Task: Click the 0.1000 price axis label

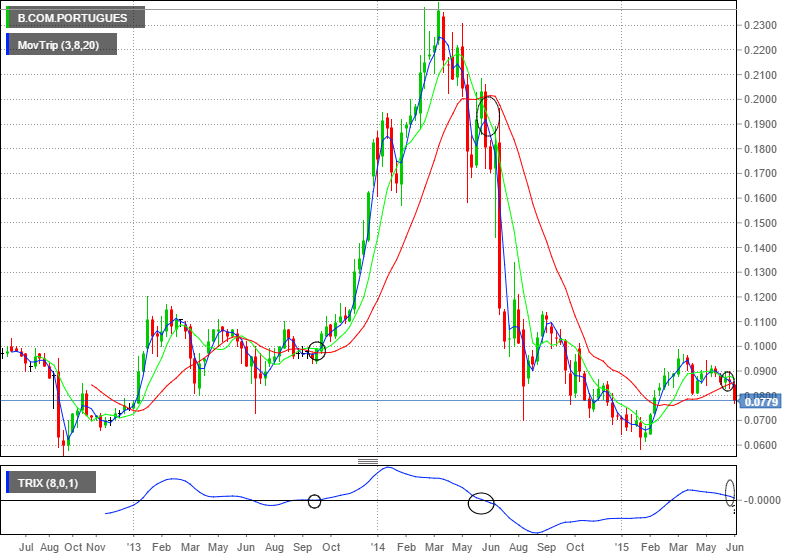Action: pyautogui.click(x=760, y=346)
